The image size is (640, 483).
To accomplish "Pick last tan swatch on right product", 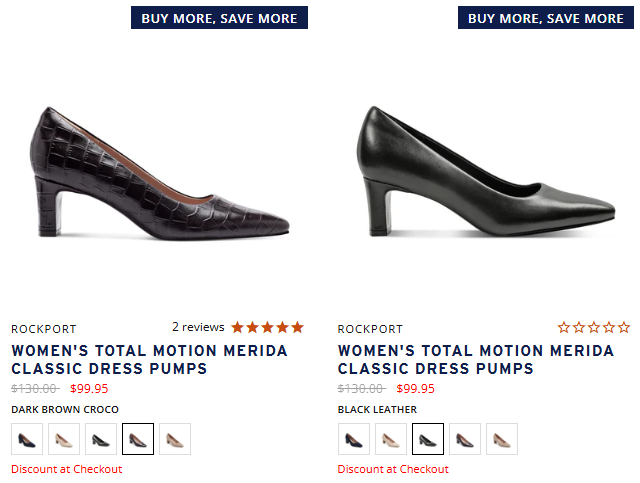I will pyautogui.click(x=502, y=439).
